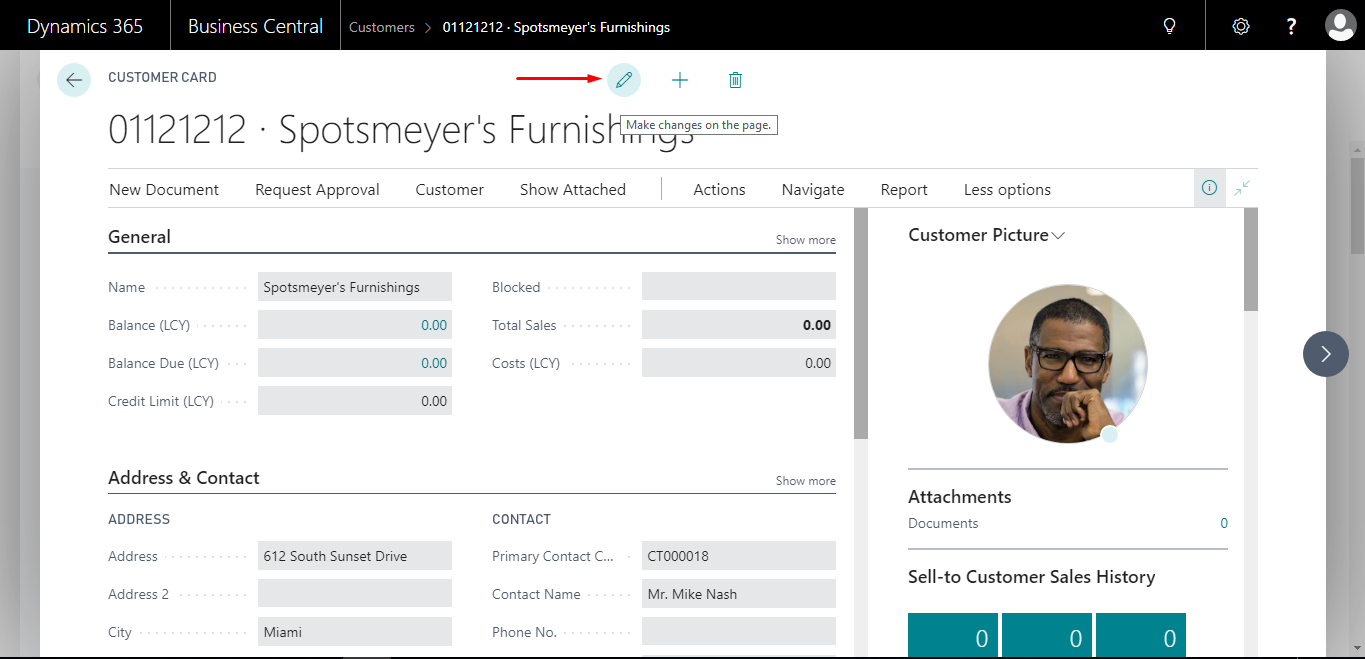Go back using the left arrow icon
The height and width of the screenshot is (659, 1365).
(74, 80)
